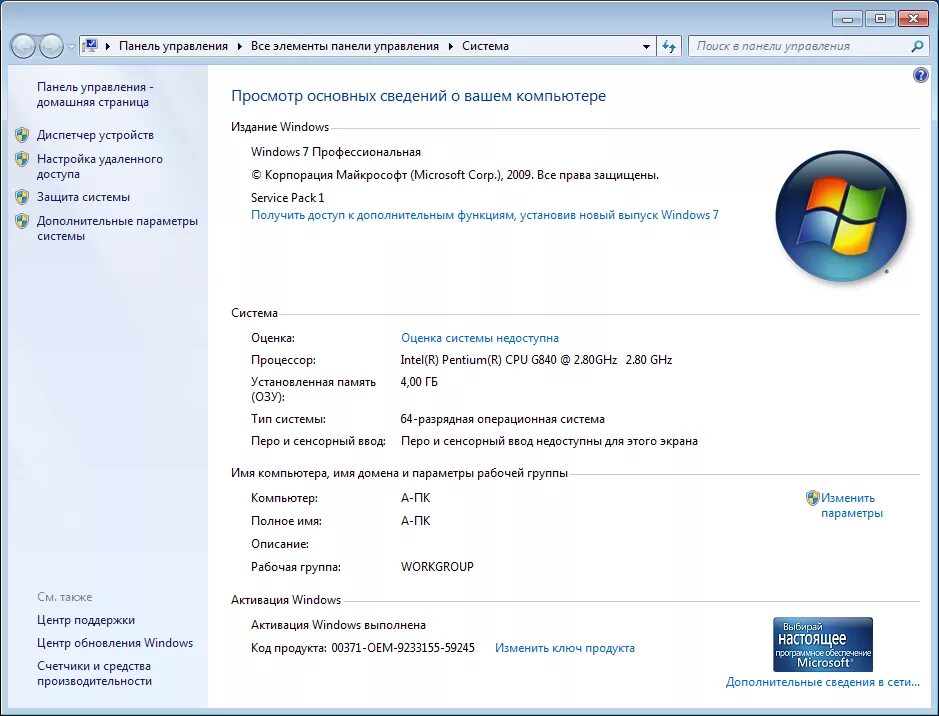Image resolution: width=939 pixels, height=716 pixels.
Task: Select the Компьютер name value А-ПК
Action: tap(416, 497)
